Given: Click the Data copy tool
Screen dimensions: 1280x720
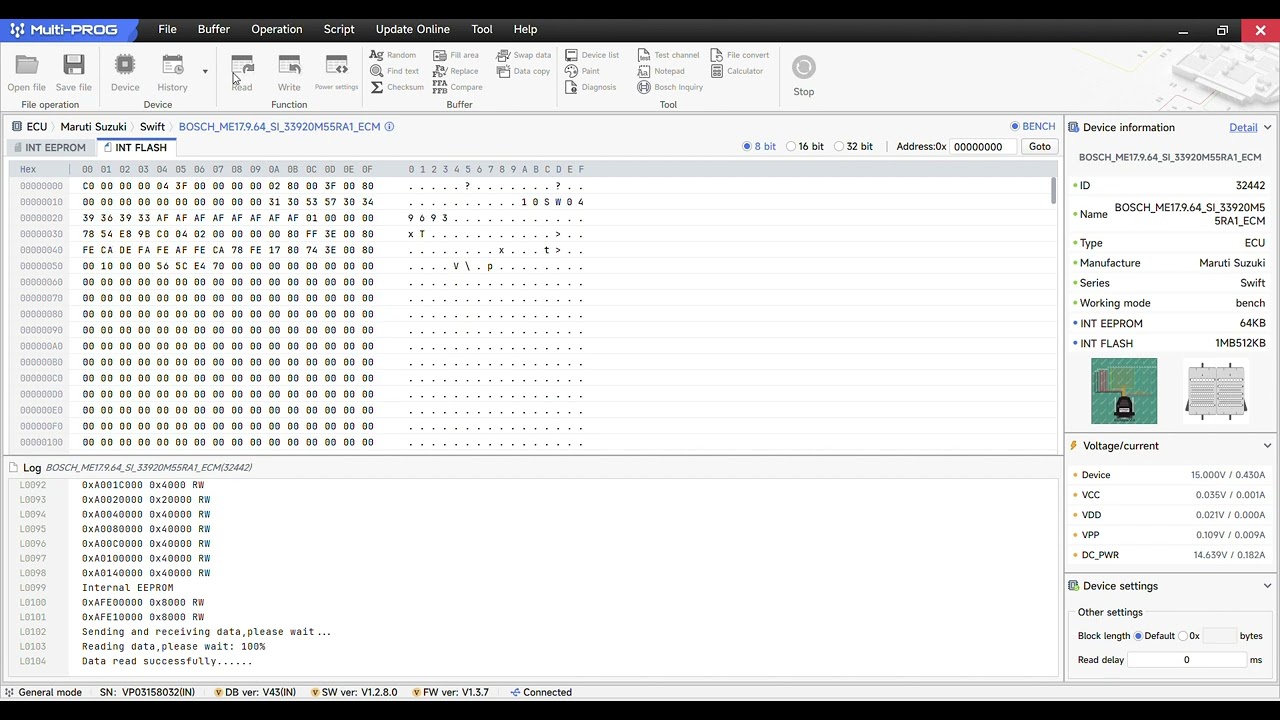Looking at the screenshot, I should coord(523,71).
